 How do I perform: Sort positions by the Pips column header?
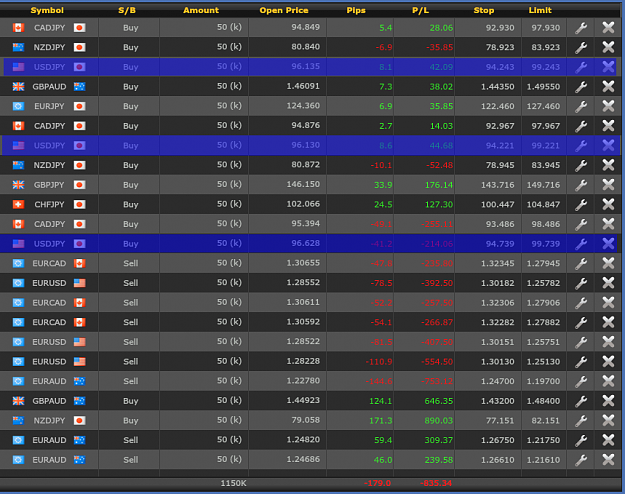tap(356, 10)
